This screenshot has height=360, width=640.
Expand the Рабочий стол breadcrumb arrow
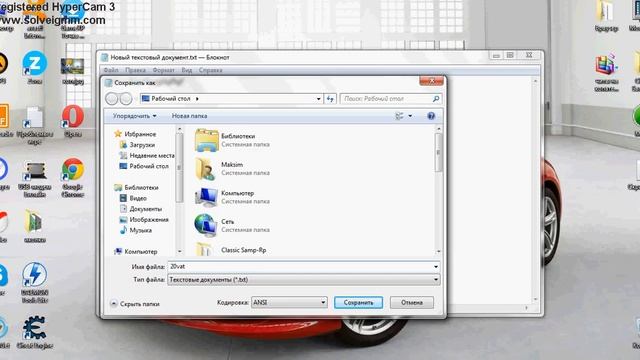point(197,99)
